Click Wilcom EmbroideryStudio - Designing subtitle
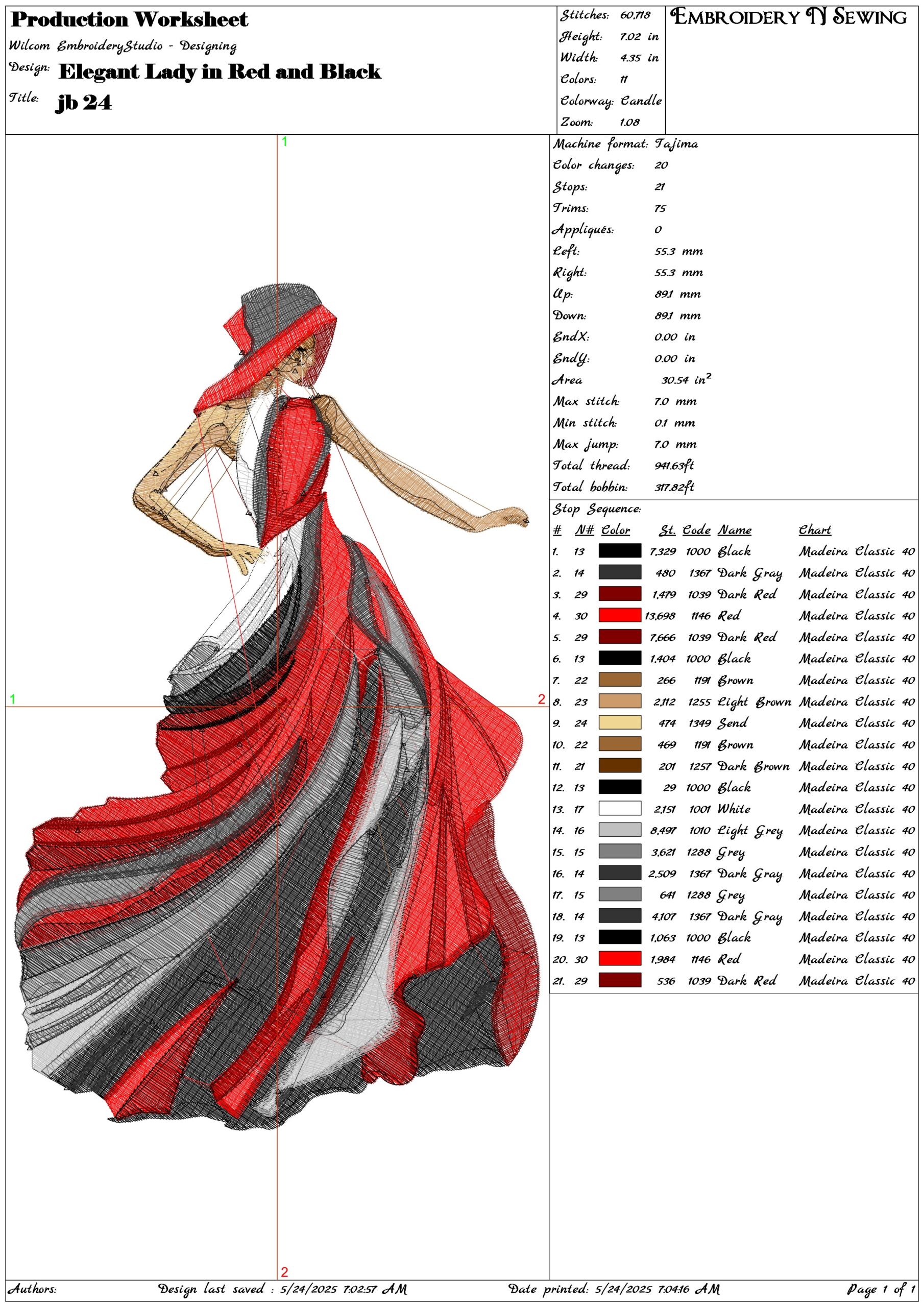Screen dimensions: 924x1307 [123, 46]
